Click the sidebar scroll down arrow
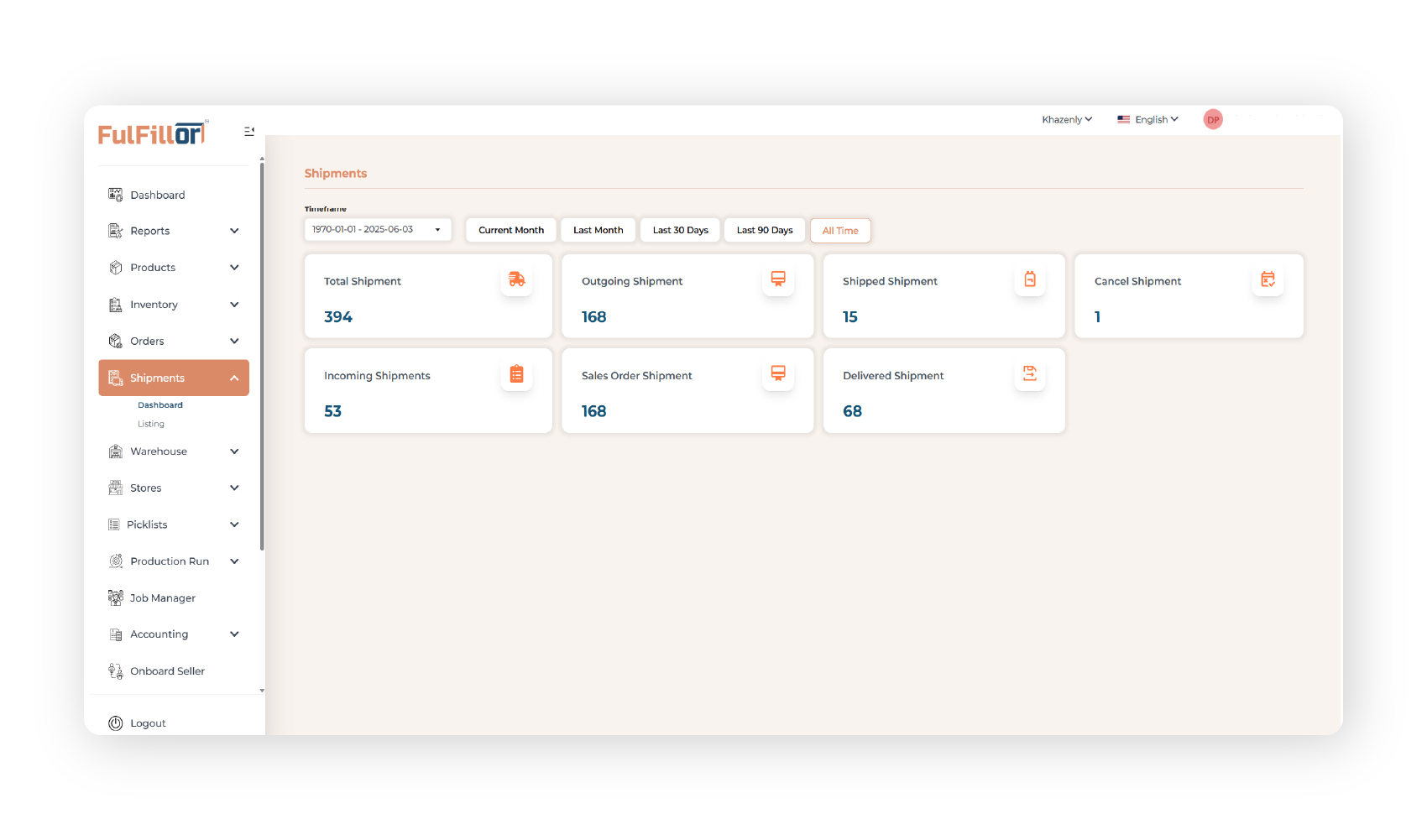1427x840 pixels. tap(262, 691)
